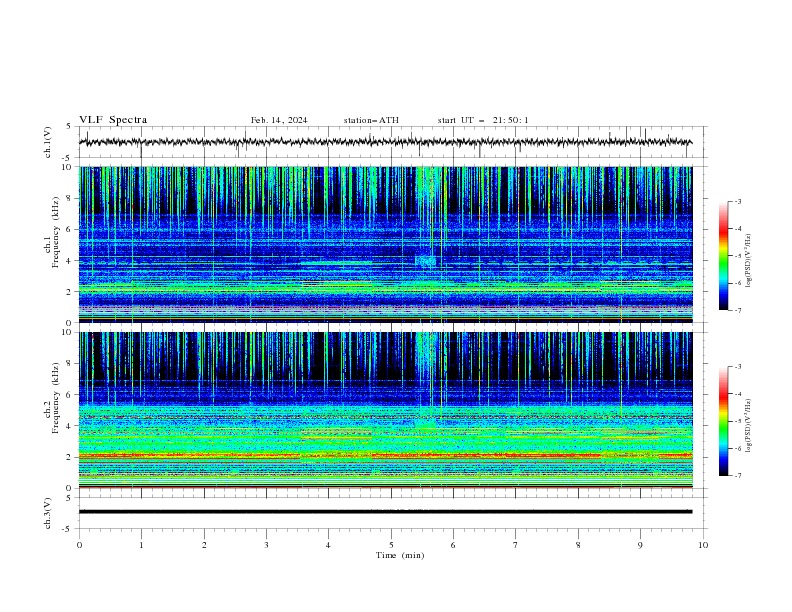Click time axis tick label "1"
Screen dimensions: 792x612
[x=141, y=545]
